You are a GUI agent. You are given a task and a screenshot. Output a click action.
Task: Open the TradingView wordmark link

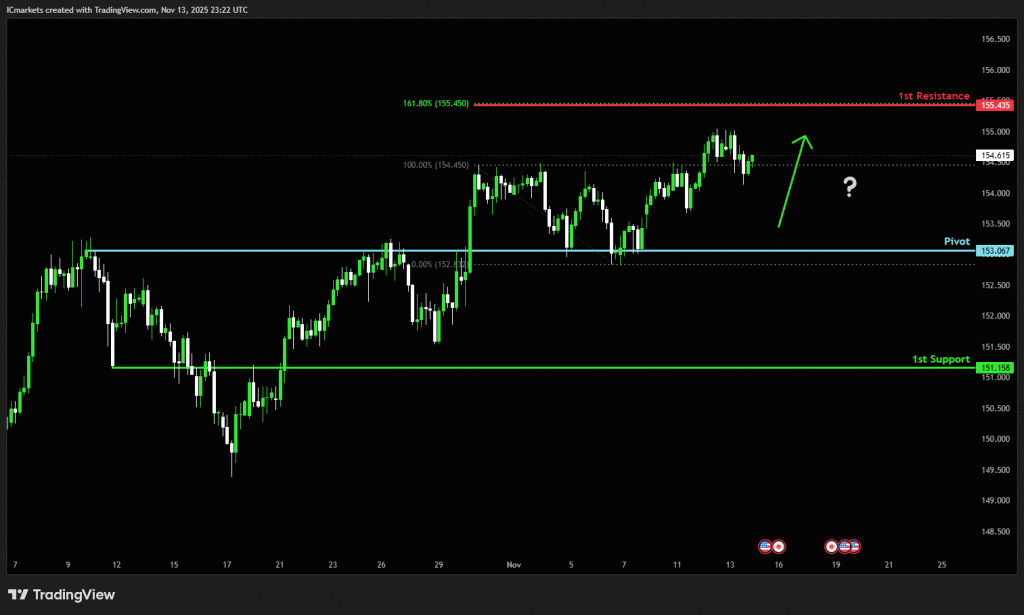(74, 594)
